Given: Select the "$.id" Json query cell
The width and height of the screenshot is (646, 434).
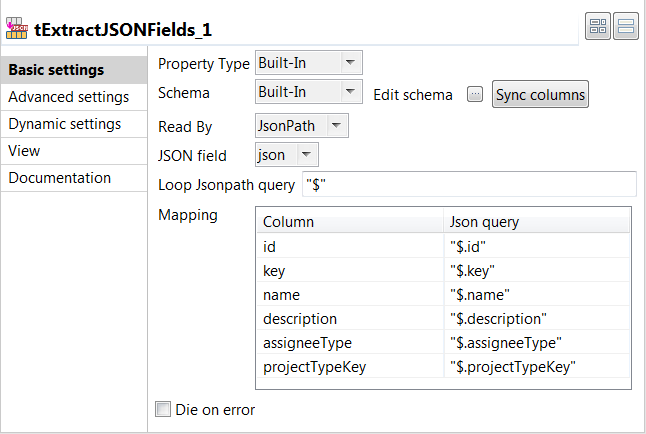Looking at the screenshot, I should [x=535, y=245].
